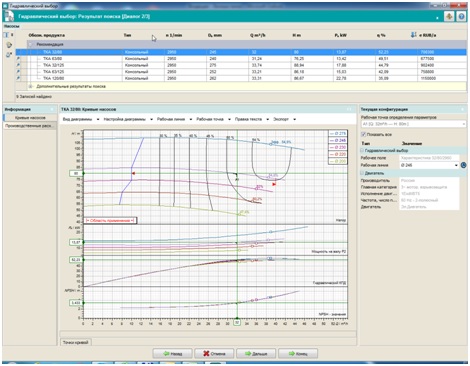
Task: Click the 'Отмена' button
Action: (x=214, y=354)
